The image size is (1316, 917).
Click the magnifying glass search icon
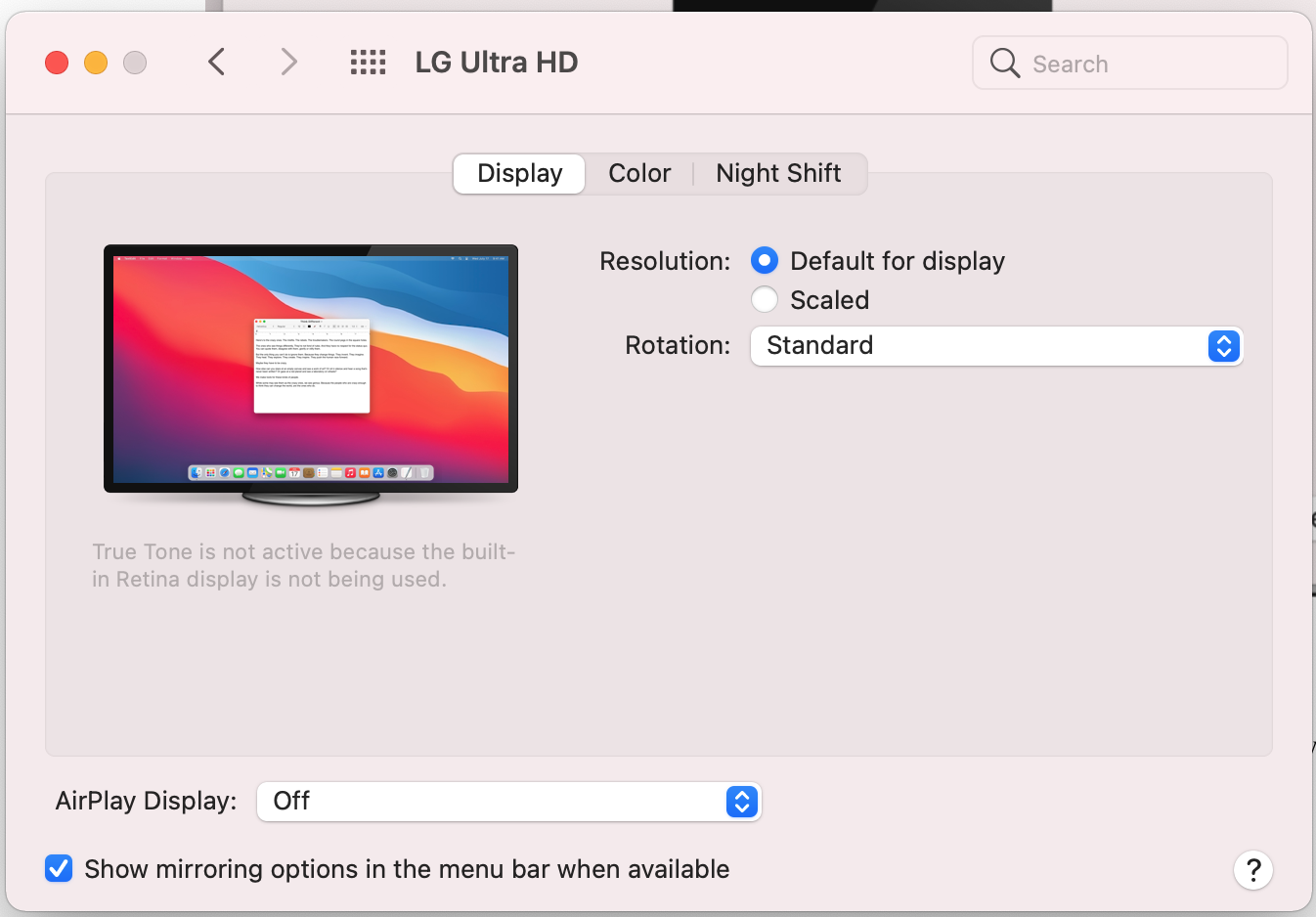[x=1004, y=64]
